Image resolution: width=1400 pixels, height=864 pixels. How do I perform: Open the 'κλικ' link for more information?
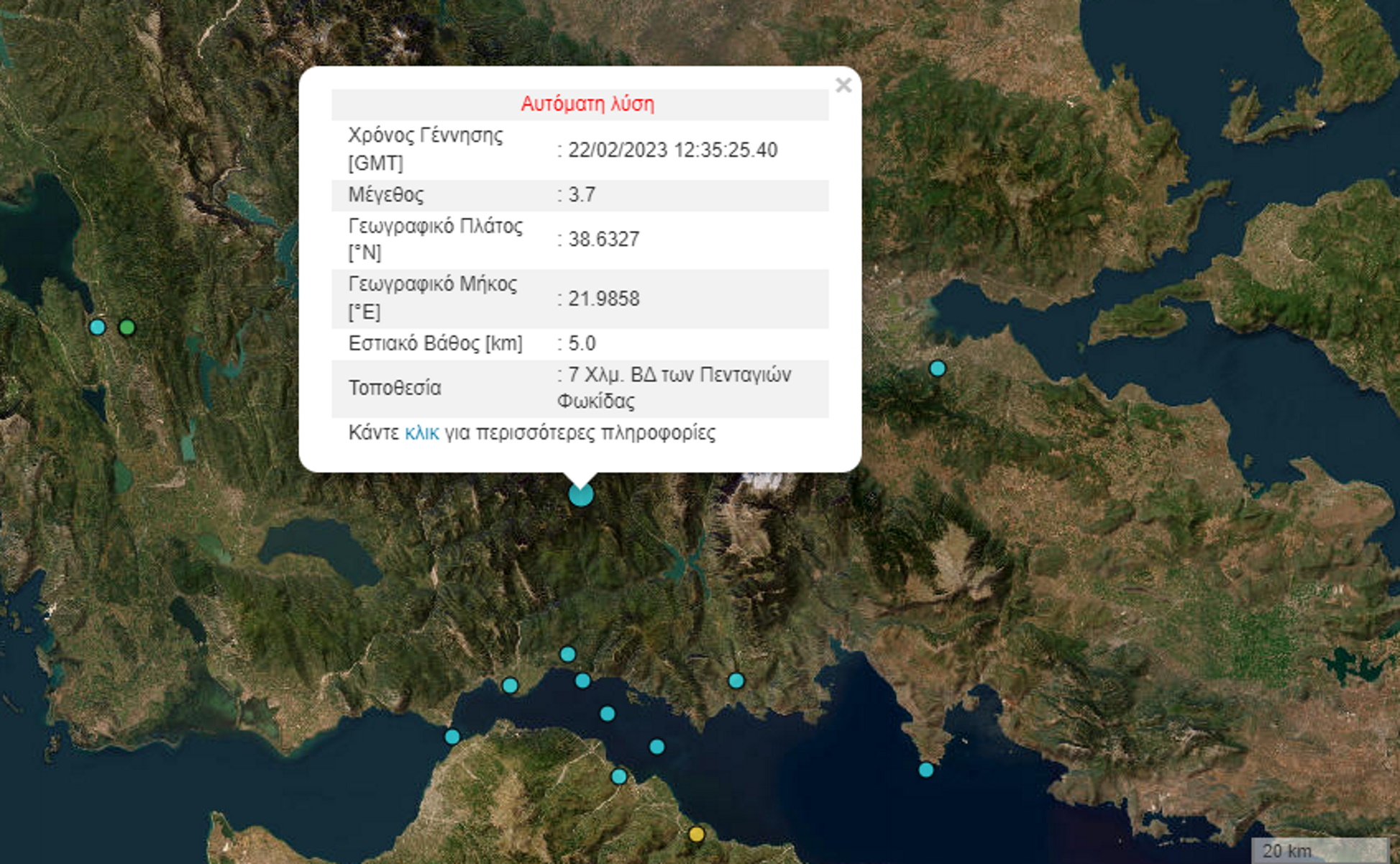tap(421, 433)
